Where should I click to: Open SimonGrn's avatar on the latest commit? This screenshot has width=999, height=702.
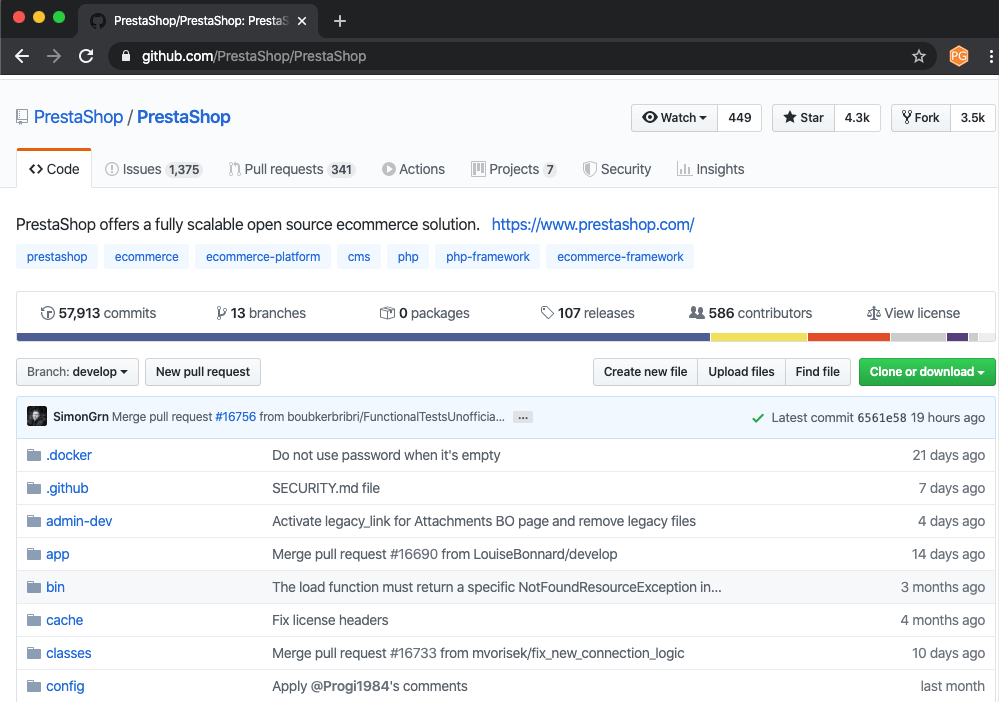pyautogui.click(x=37, y=415)
